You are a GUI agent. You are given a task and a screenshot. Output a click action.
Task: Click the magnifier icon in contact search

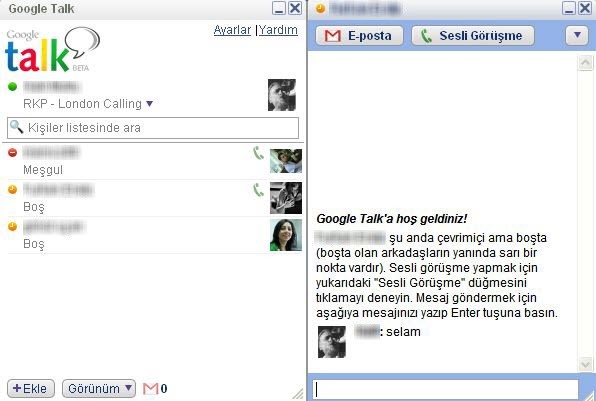coord(16,127)
